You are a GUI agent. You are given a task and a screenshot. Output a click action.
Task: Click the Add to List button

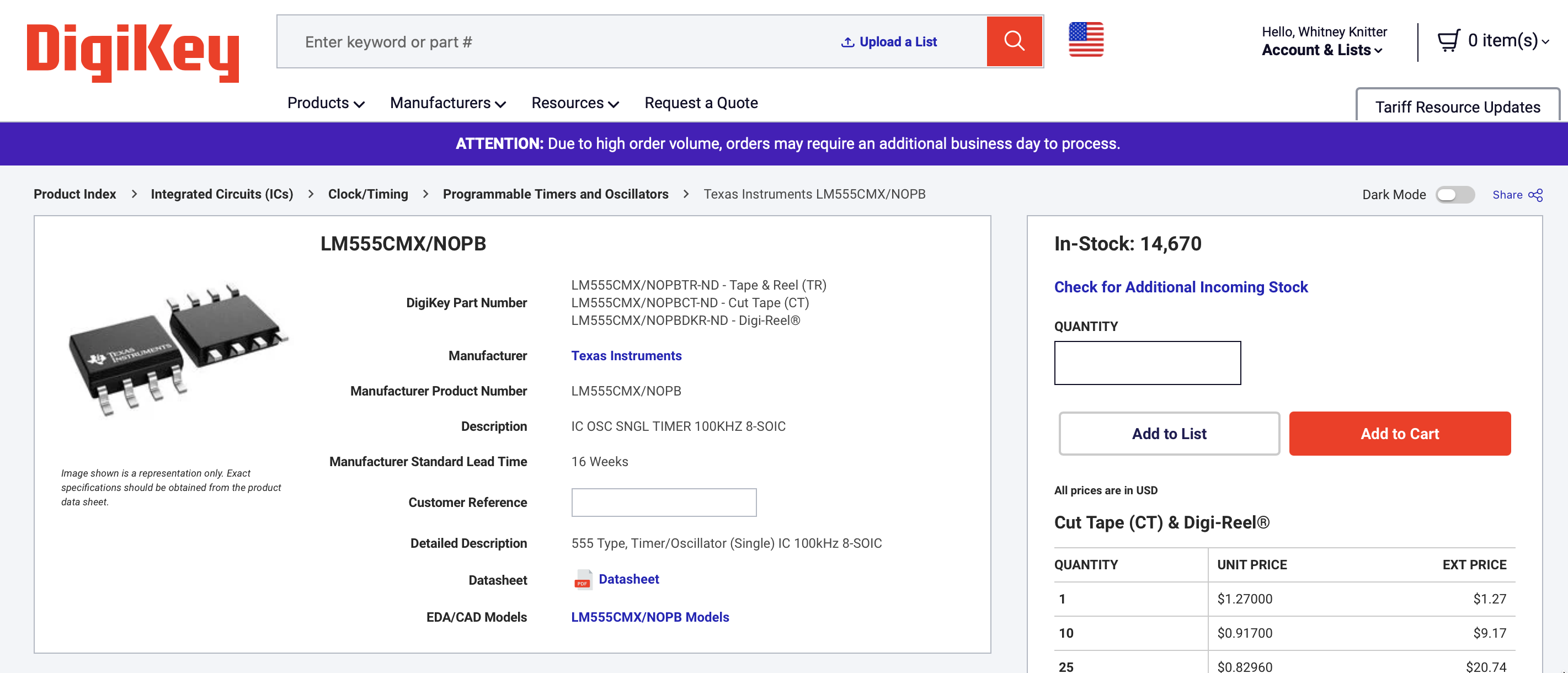pyautogui.click(x=1169, y=434)
